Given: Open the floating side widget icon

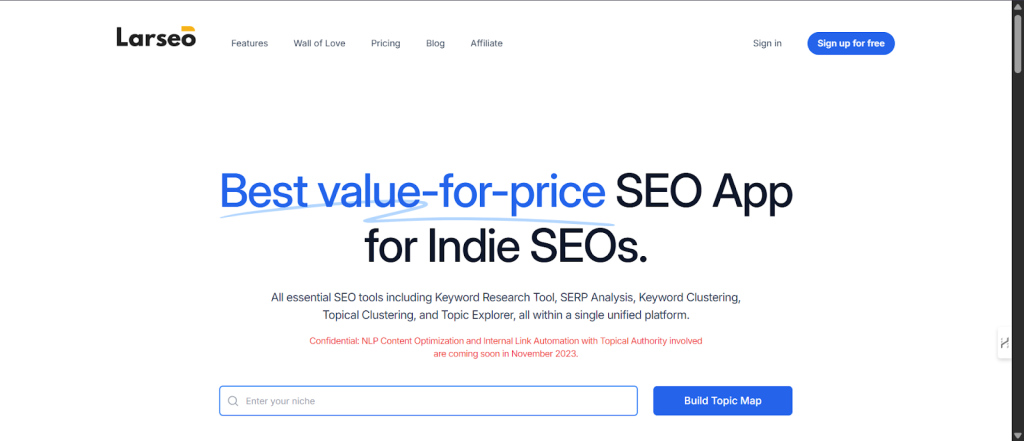Looking at the screenshot, I should pyautogui.click(x=1004, y=343).
